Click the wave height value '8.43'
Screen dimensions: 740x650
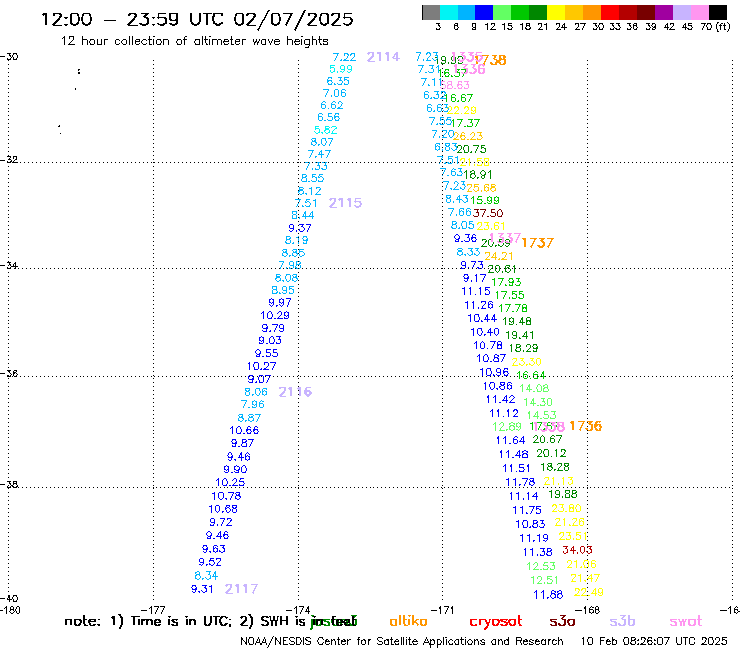pyautogui.click(x=457, y=199)
